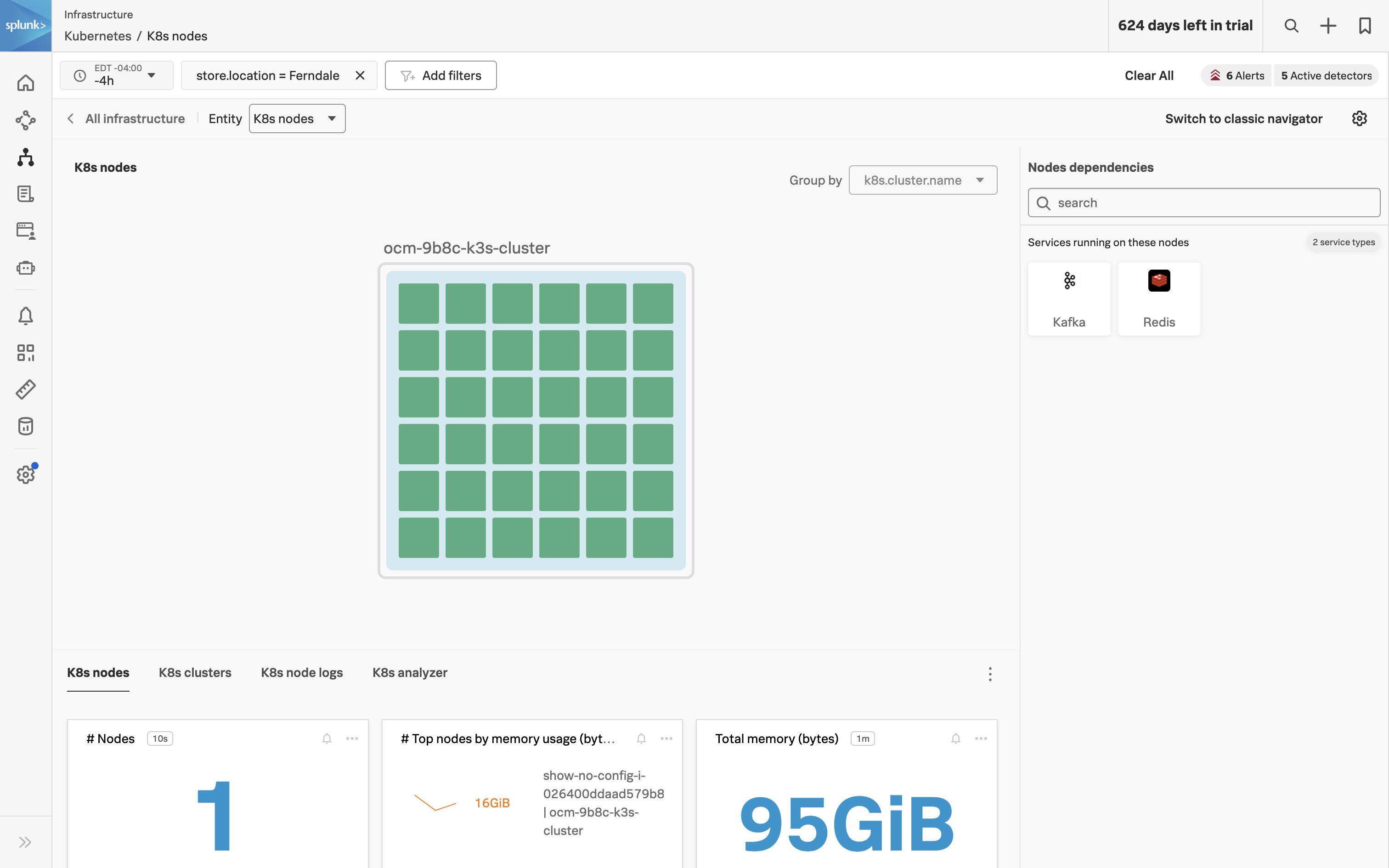Select the K8s clusters tab
Screen dimensions: 1389x868
194,672
